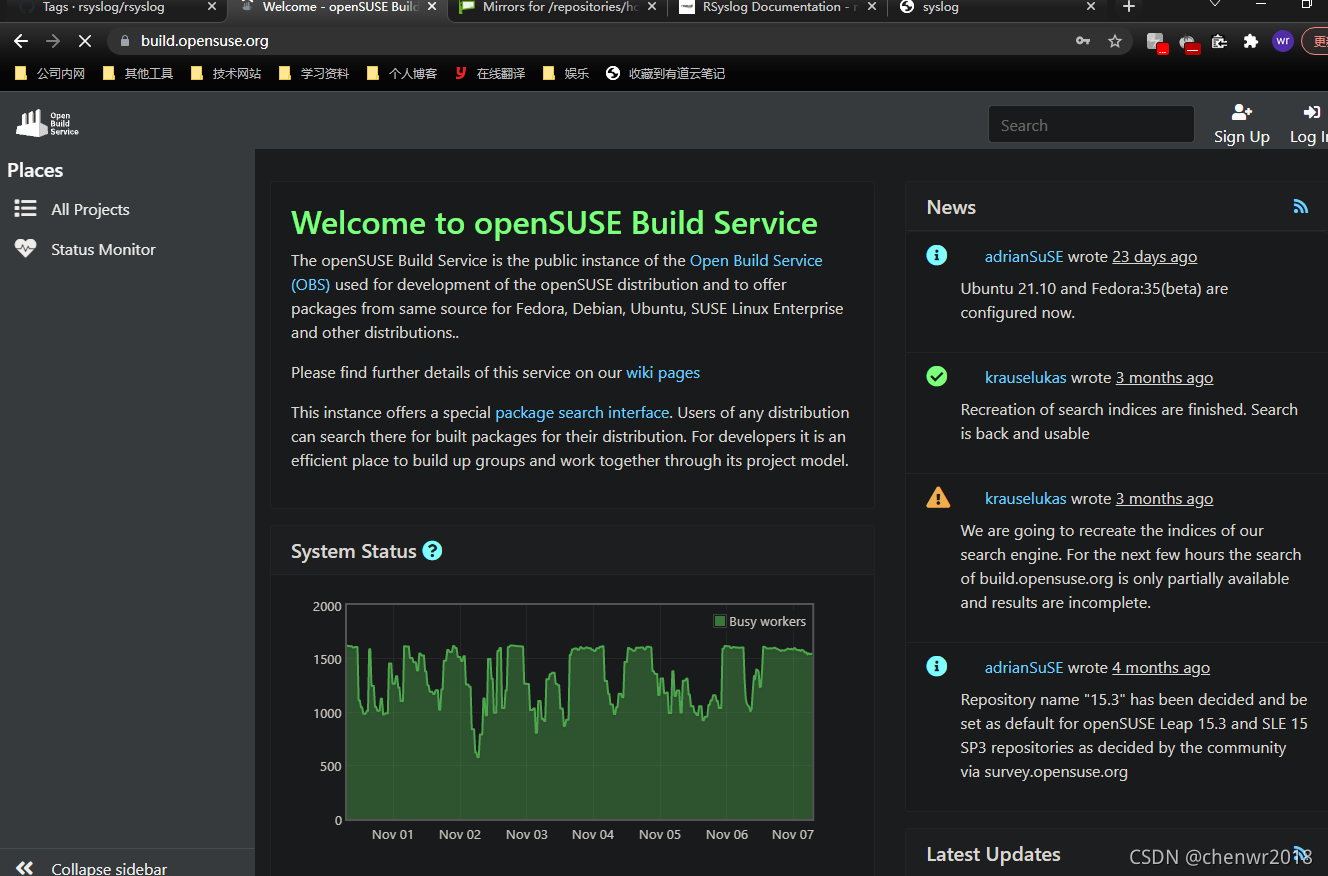Open krauselukas profile on the recreate indices post
Screen dimensions: 1328x876
[x=1026, y=498]
